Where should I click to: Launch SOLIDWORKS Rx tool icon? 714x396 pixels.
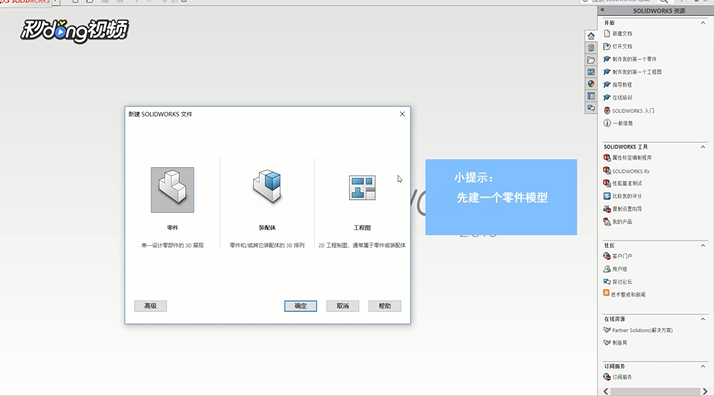[x=607, y=171]
